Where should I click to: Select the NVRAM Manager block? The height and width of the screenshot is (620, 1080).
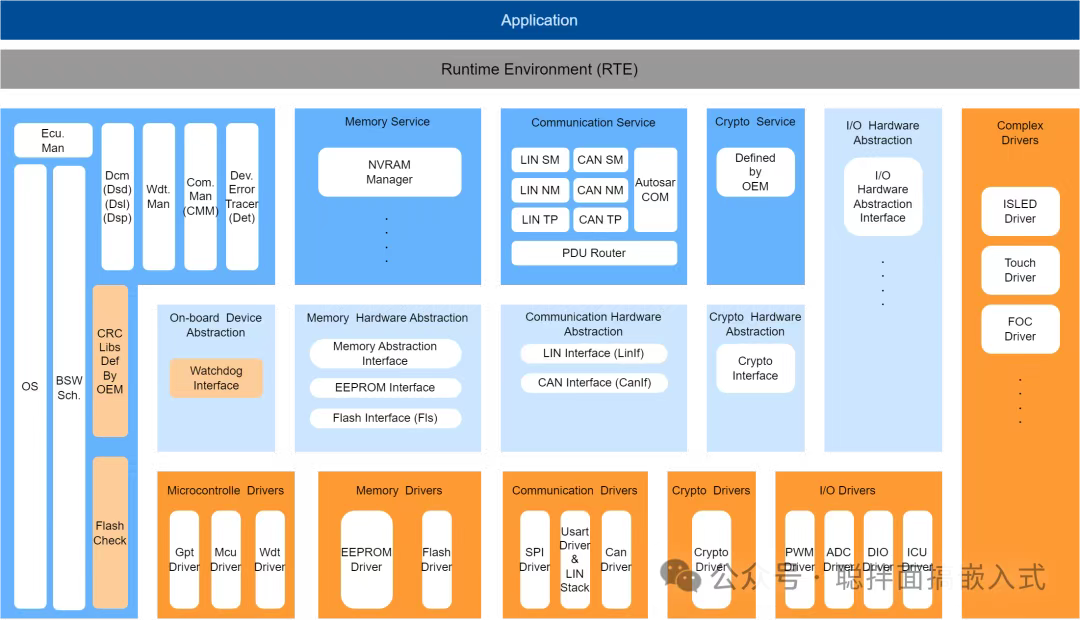coord(389,172)
